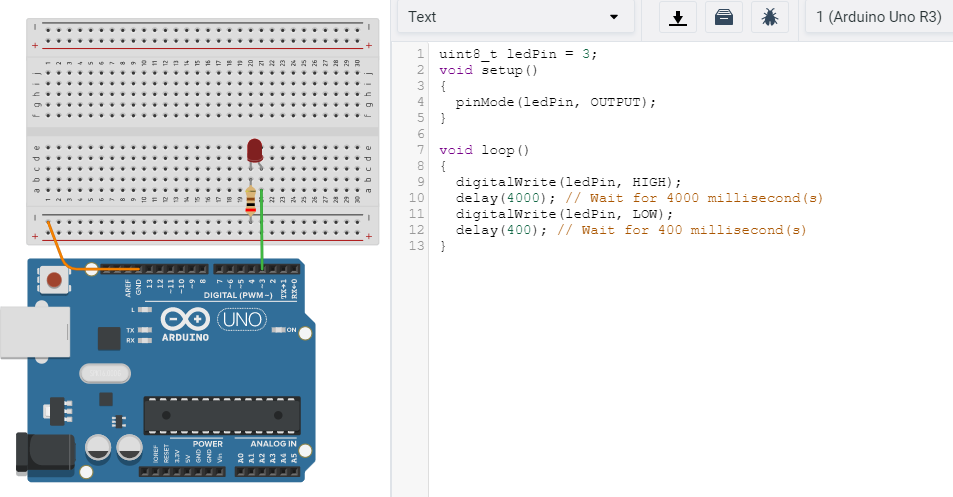The width and height of the screenshot is (953, 497).
Task: Place cursor on pinMode(ledPin, OUTPUT) line
Action: (555, 102)
